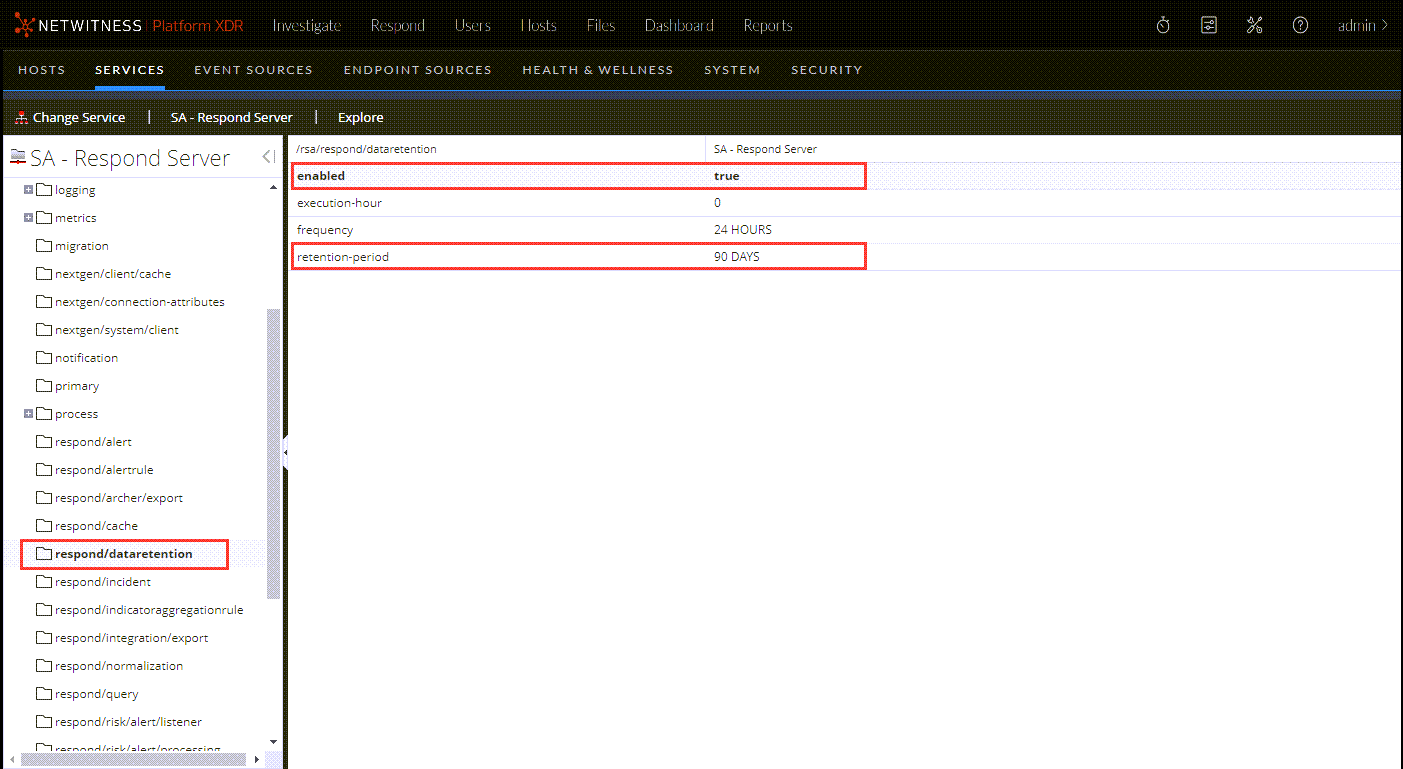
Task: Click the folder icon beside respond/cache
Action: click(x=43, y=526)
